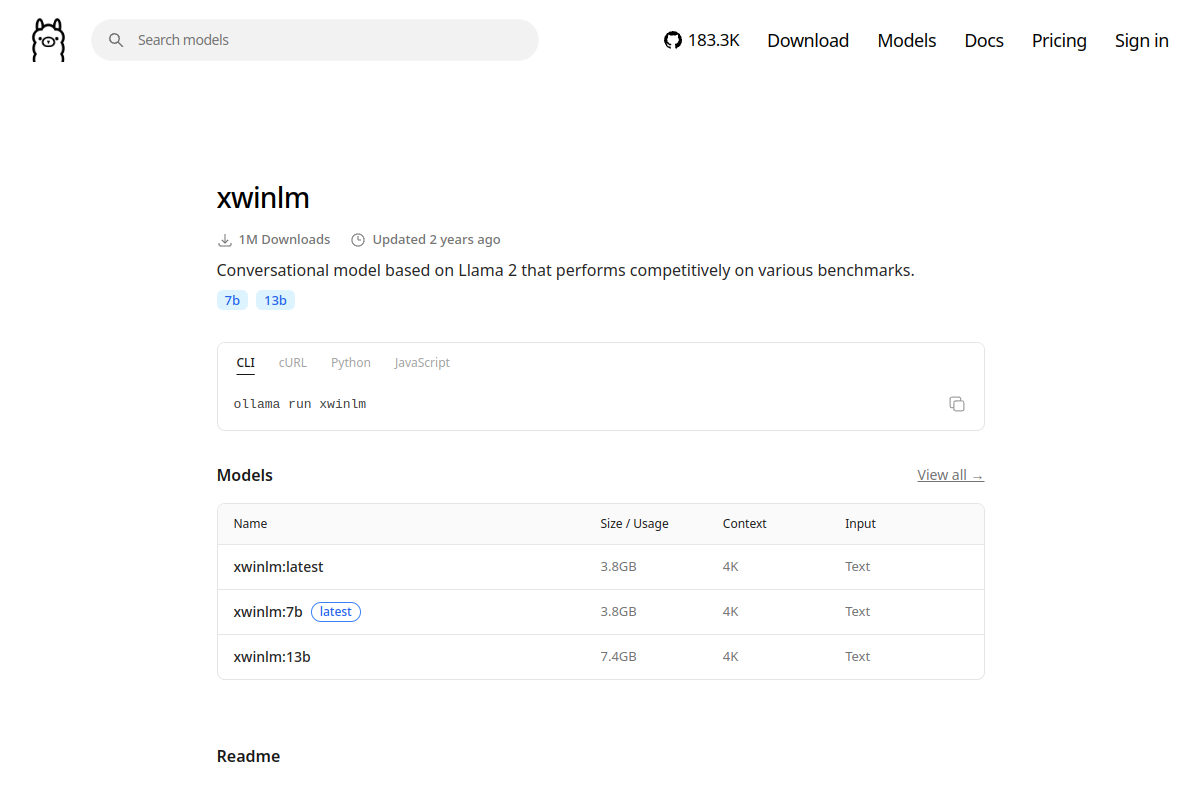The height and width of the screenshot is (800, 1200).
Task: Click 'Updated 2 years ago' text
Action: click(x=436, y=240)
